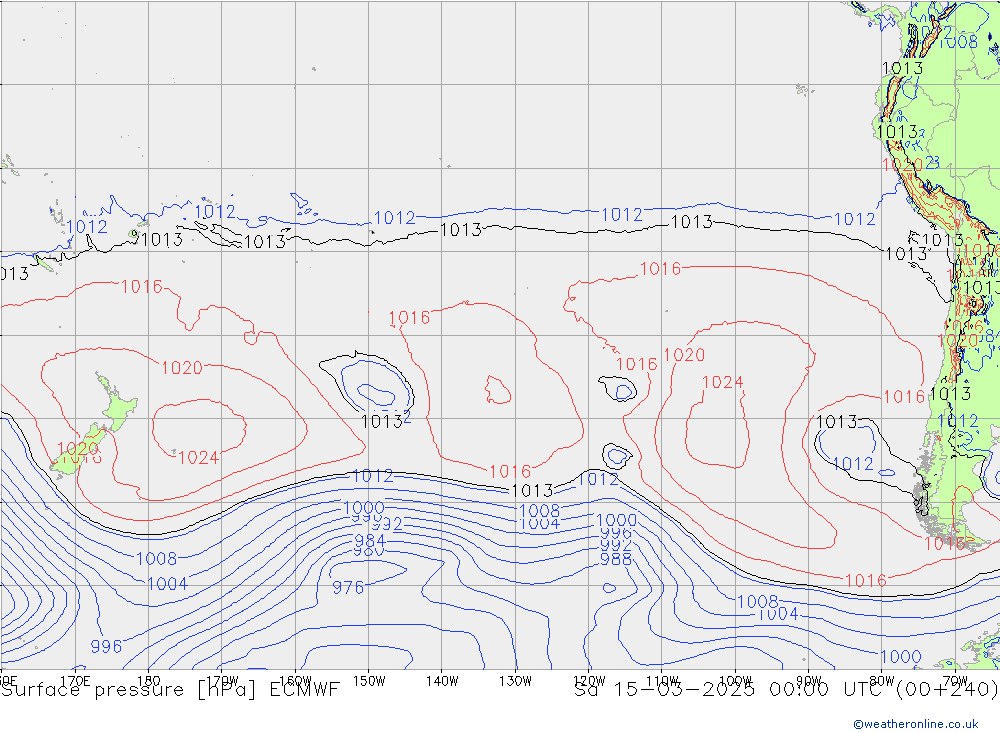Click New Zealand's North Island on map
Viewport: 1000px width, 733px height.
(x=117, y=410)
